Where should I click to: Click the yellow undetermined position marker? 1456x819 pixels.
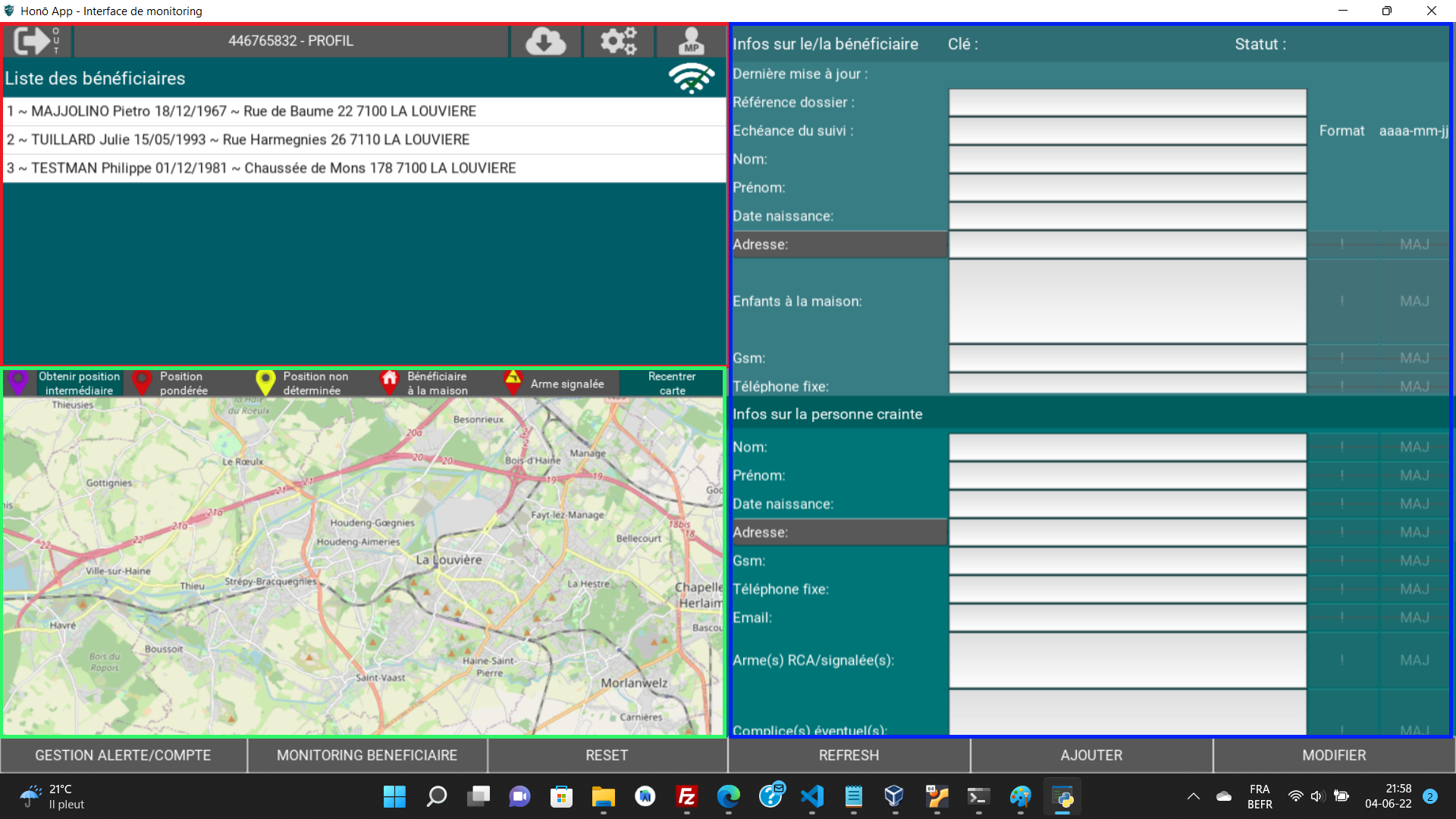point(265,382)
